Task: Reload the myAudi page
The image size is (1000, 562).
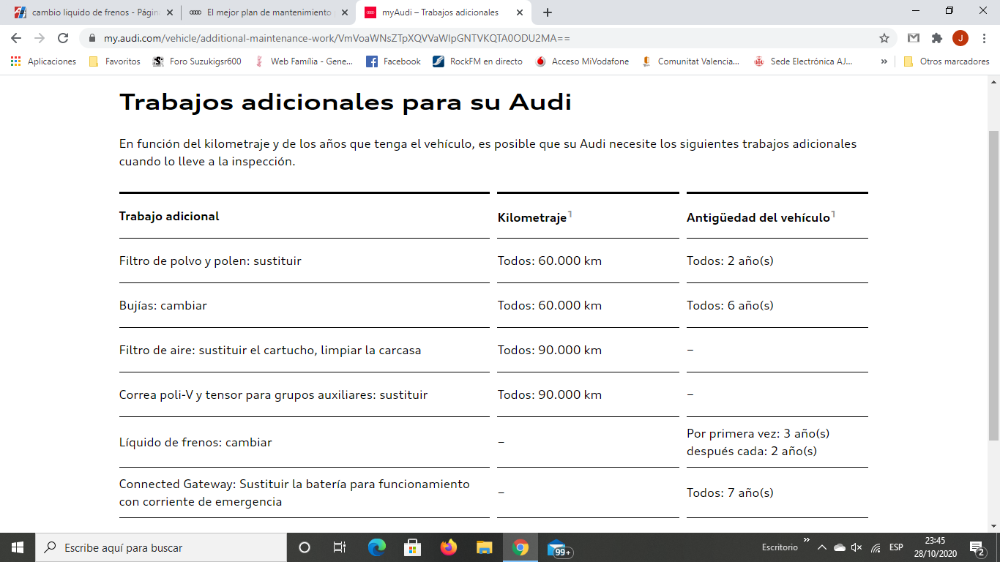Action: click(x=62, y=38)
